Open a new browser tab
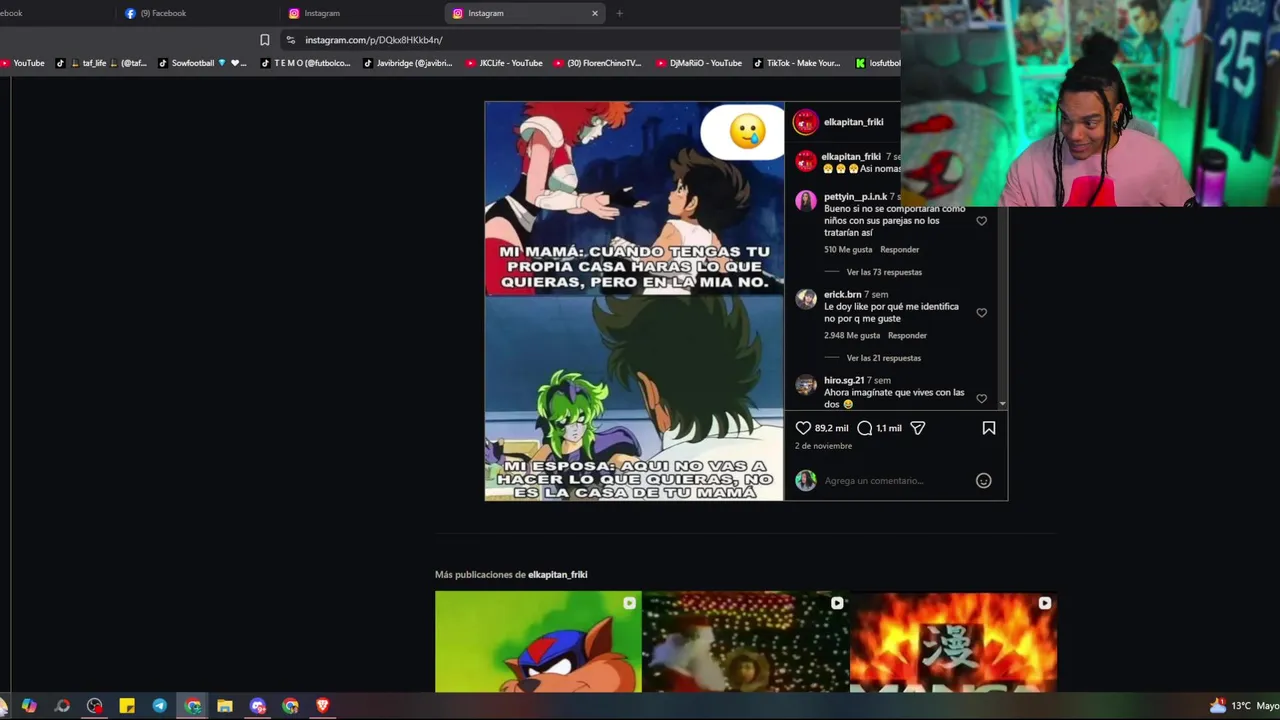 (x=619, y=13)
